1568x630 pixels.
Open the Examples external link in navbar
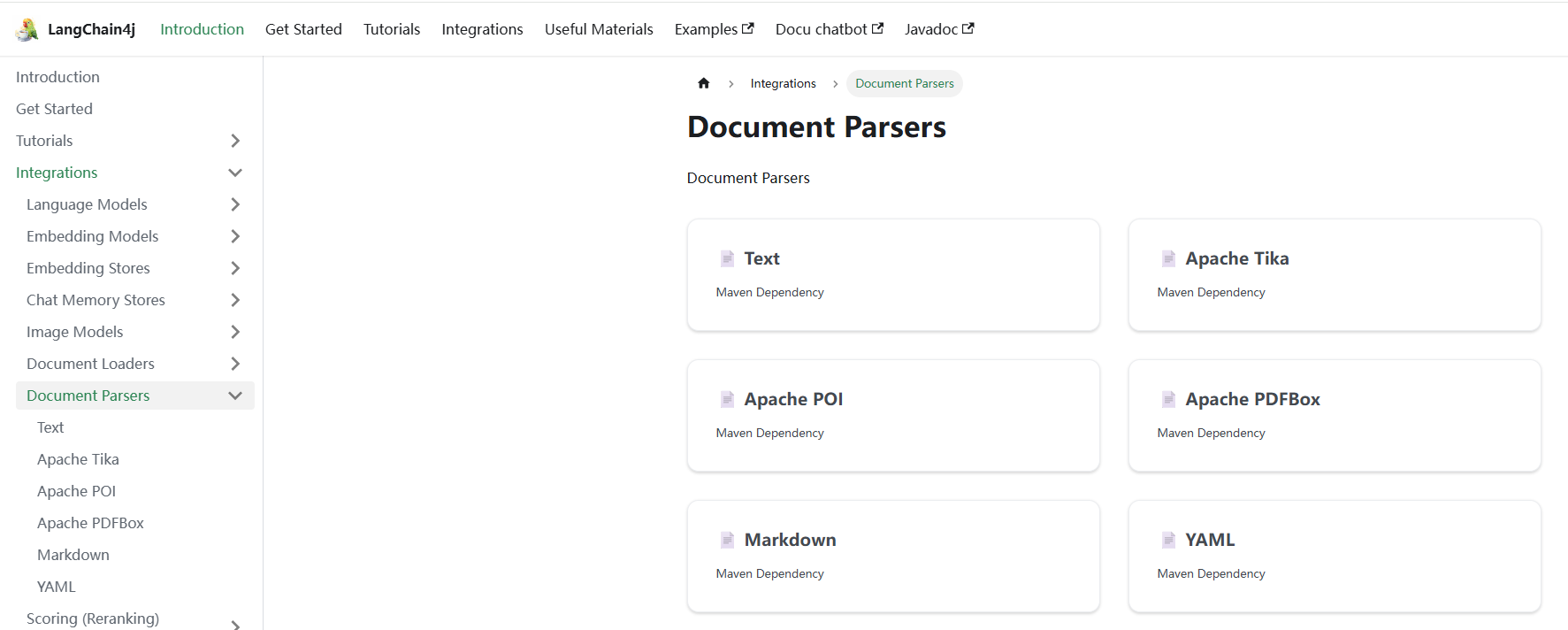[714, 29]
